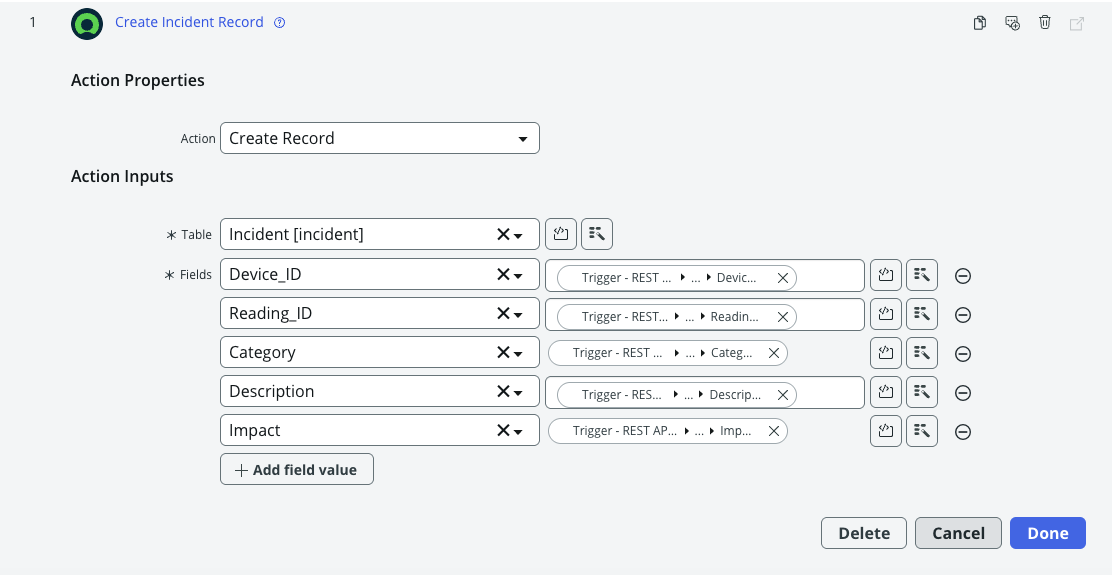
Task: Toggle scripting for Description field value
Action: coord(886,392)
